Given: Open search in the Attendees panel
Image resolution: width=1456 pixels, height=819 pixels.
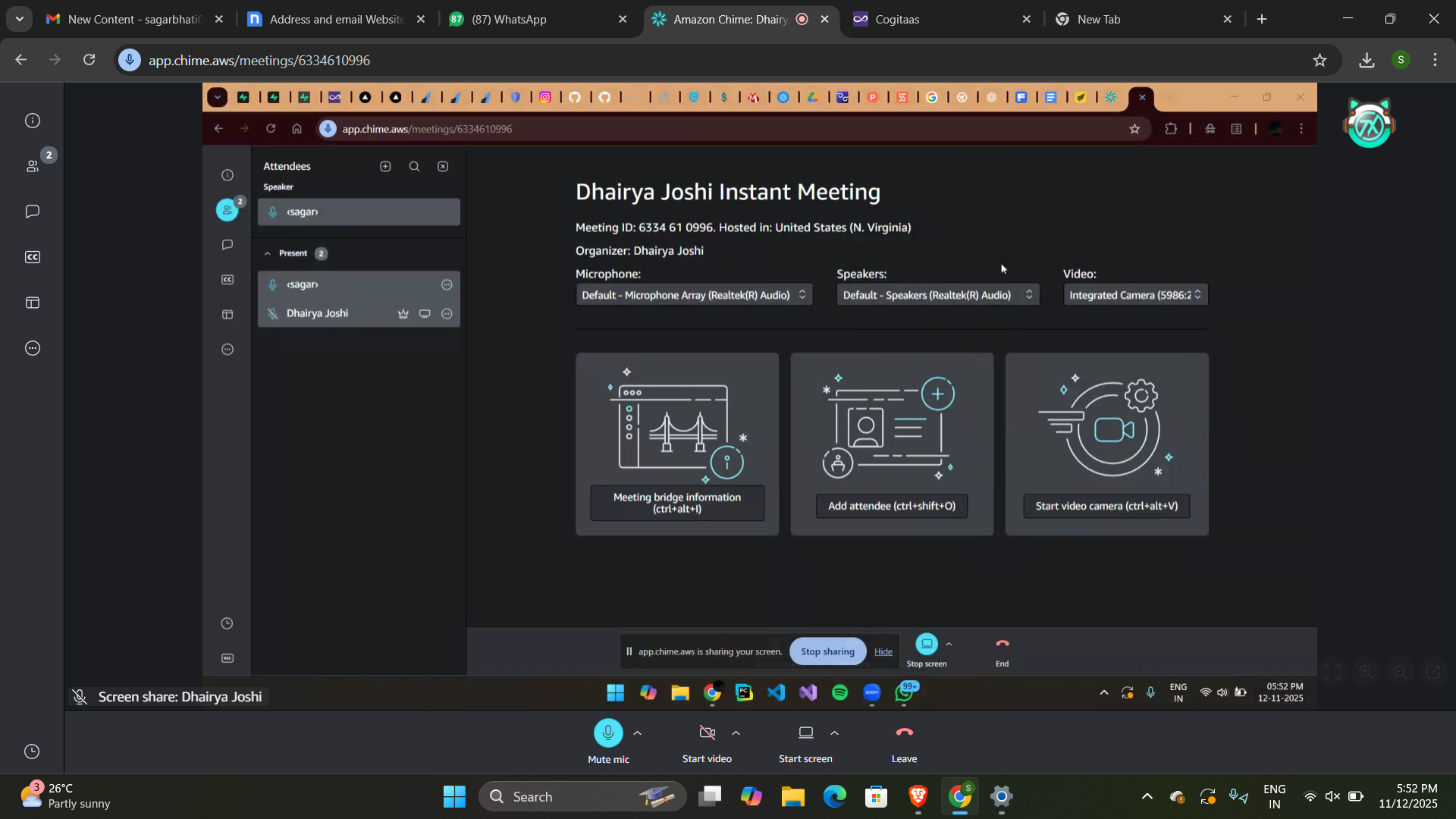Looking at the screenshot, I should [414, 166].
